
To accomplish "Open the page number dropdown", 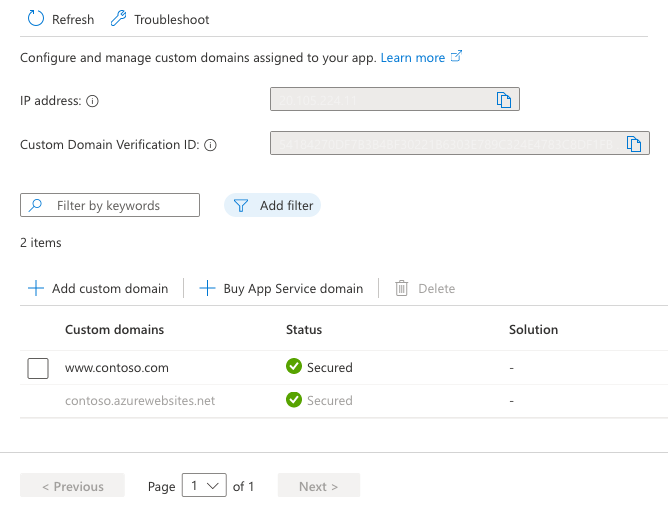I will click(204, 486).
